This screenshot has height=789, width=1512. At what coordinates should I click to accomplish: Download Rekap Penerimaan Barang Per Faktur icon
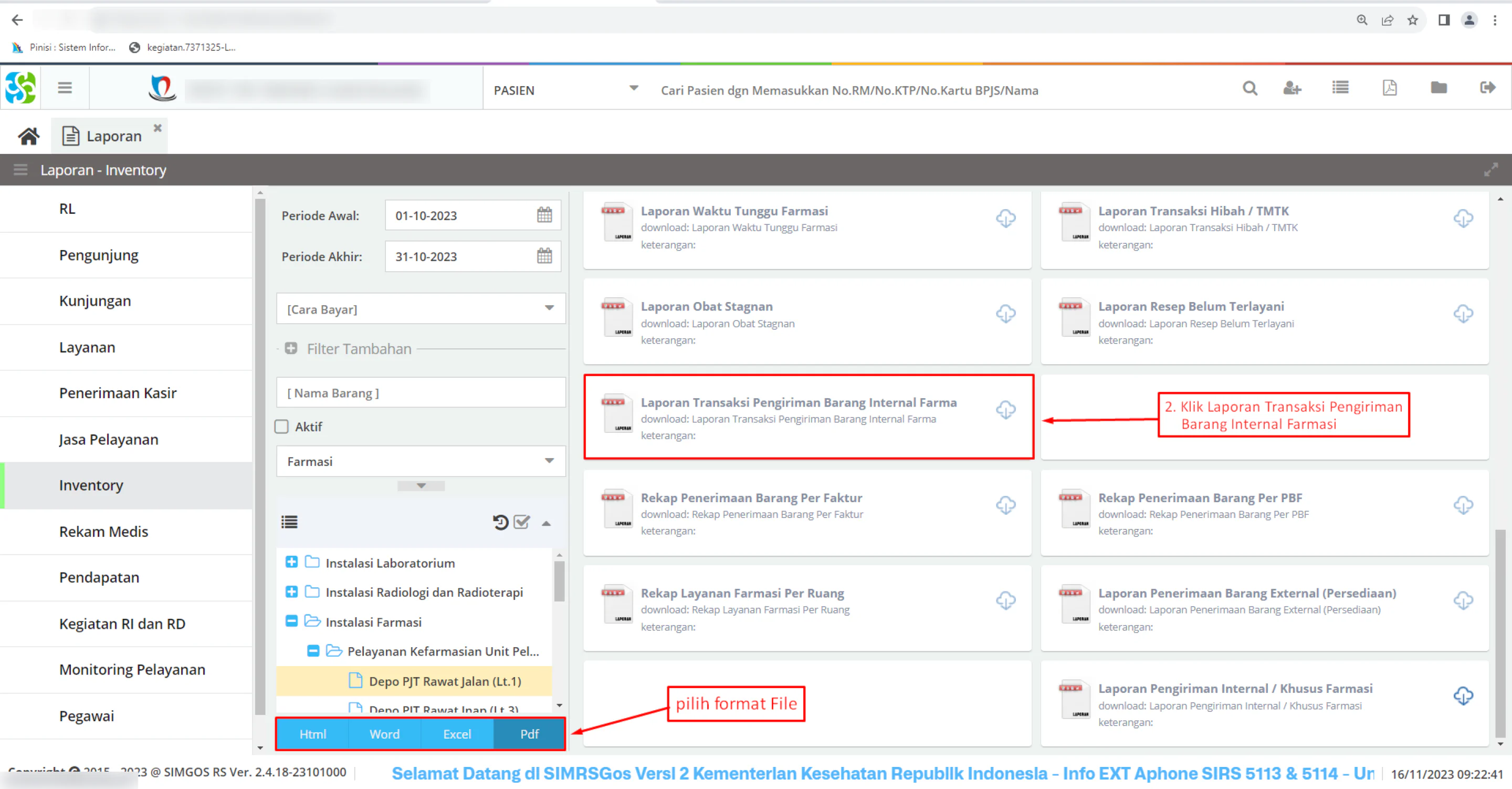(x=1006, y=505)
